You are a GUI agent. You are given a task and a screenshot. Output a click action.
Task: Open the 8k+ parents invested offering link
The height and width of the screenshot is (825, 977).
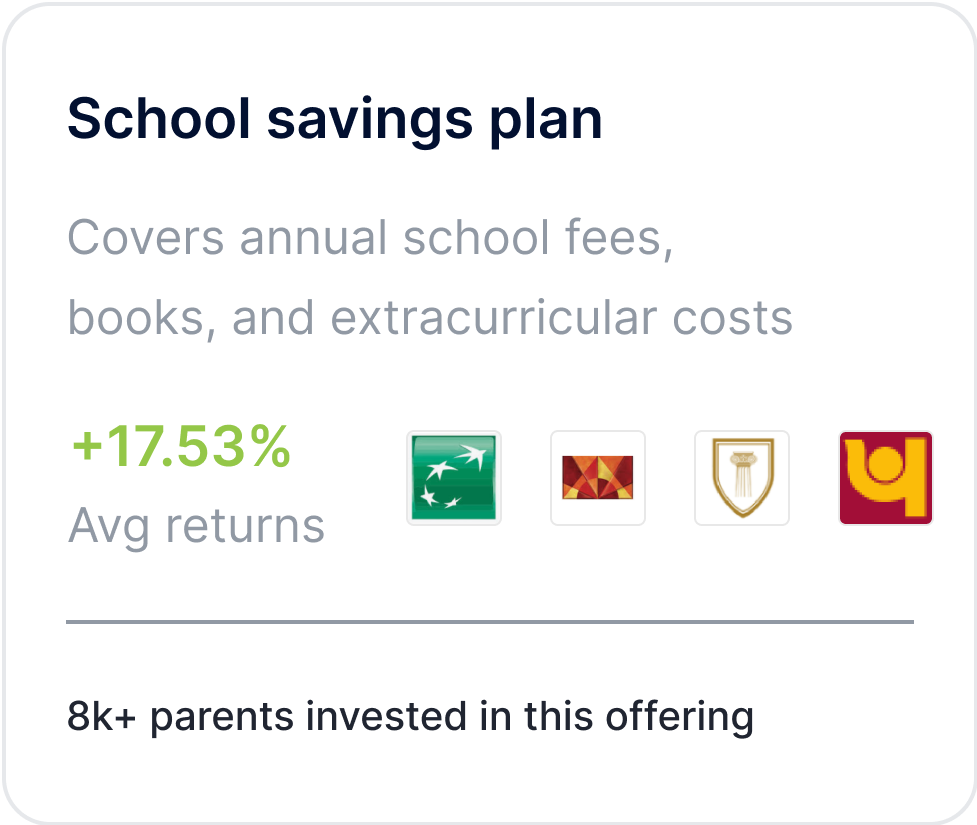(x=410, y=716)
